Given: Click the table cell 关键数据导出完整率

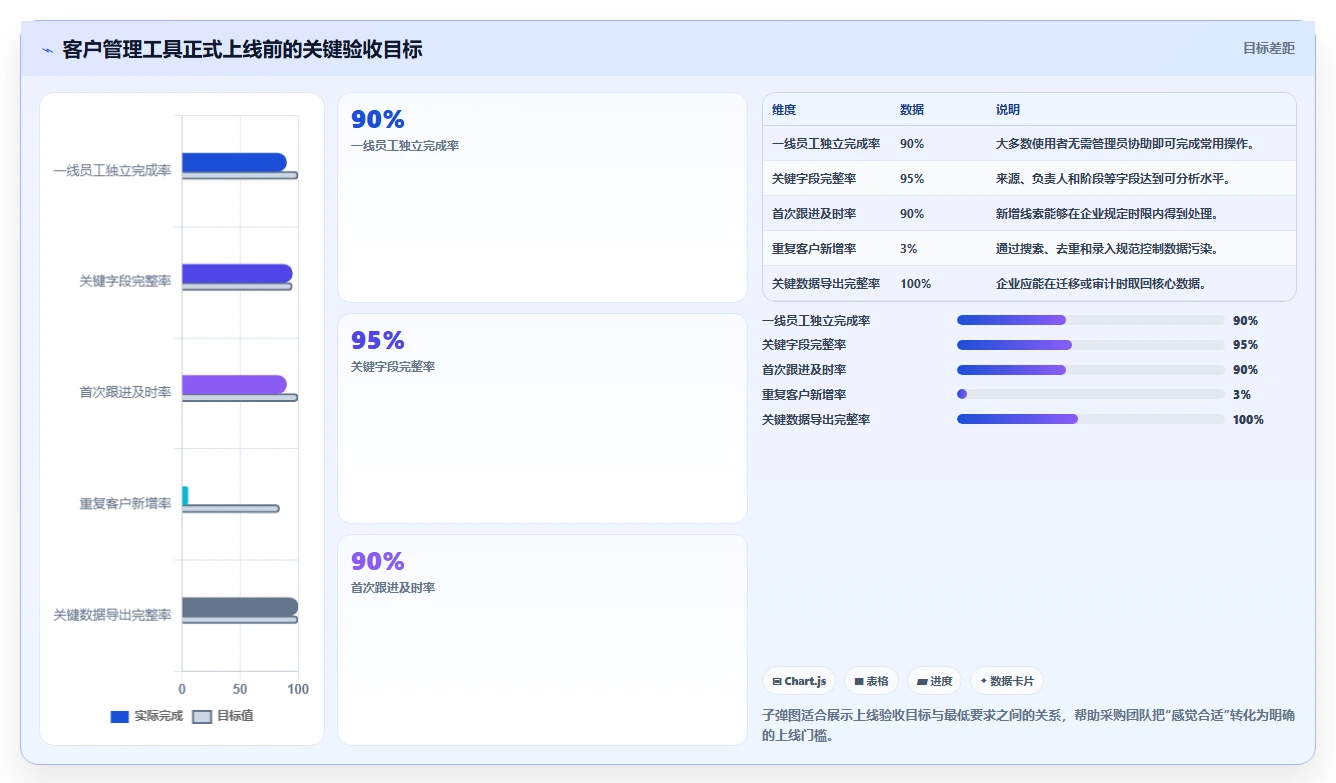Looking at the screenshot, I should [x=826, y=284].
